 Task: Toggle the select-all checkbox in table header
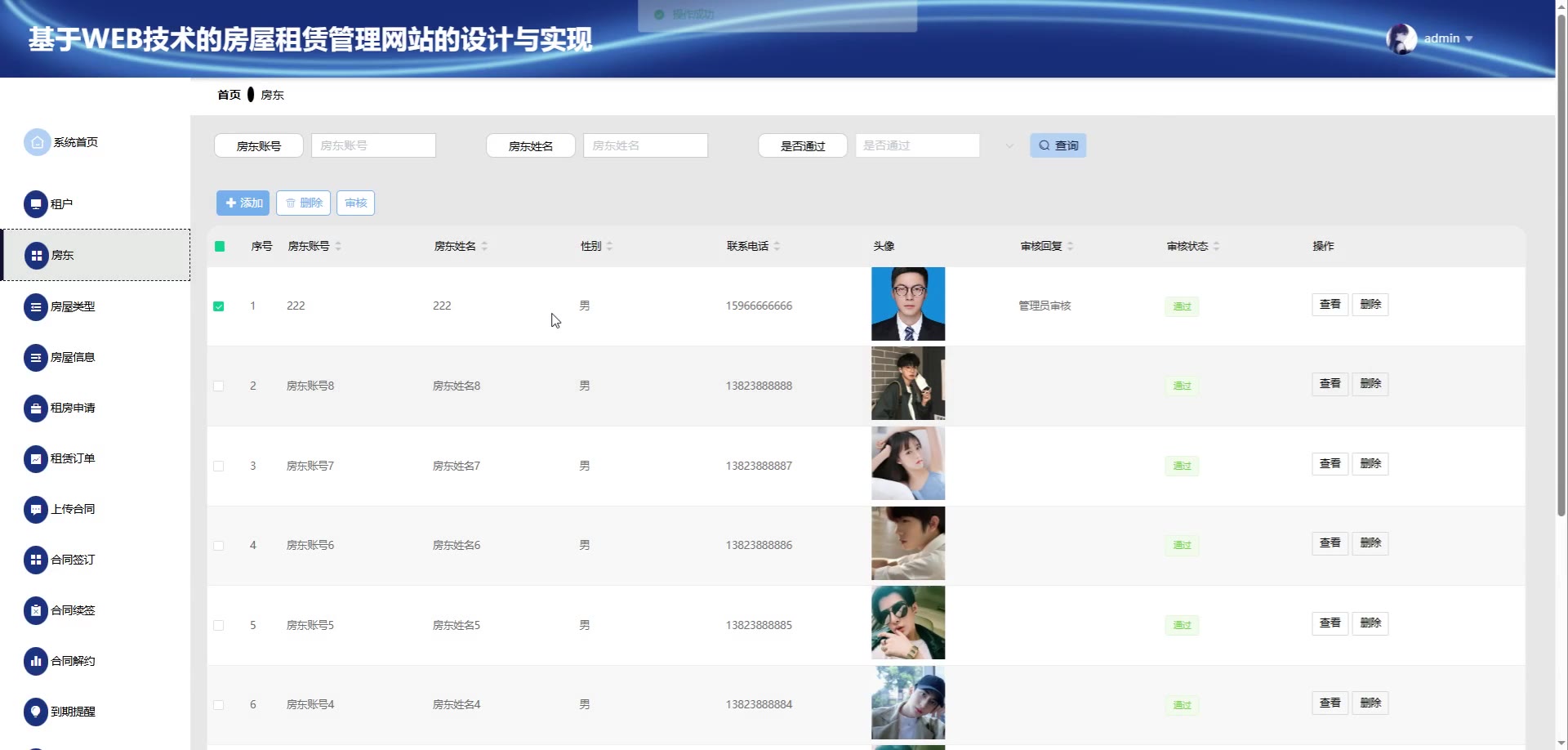(220, 246)
